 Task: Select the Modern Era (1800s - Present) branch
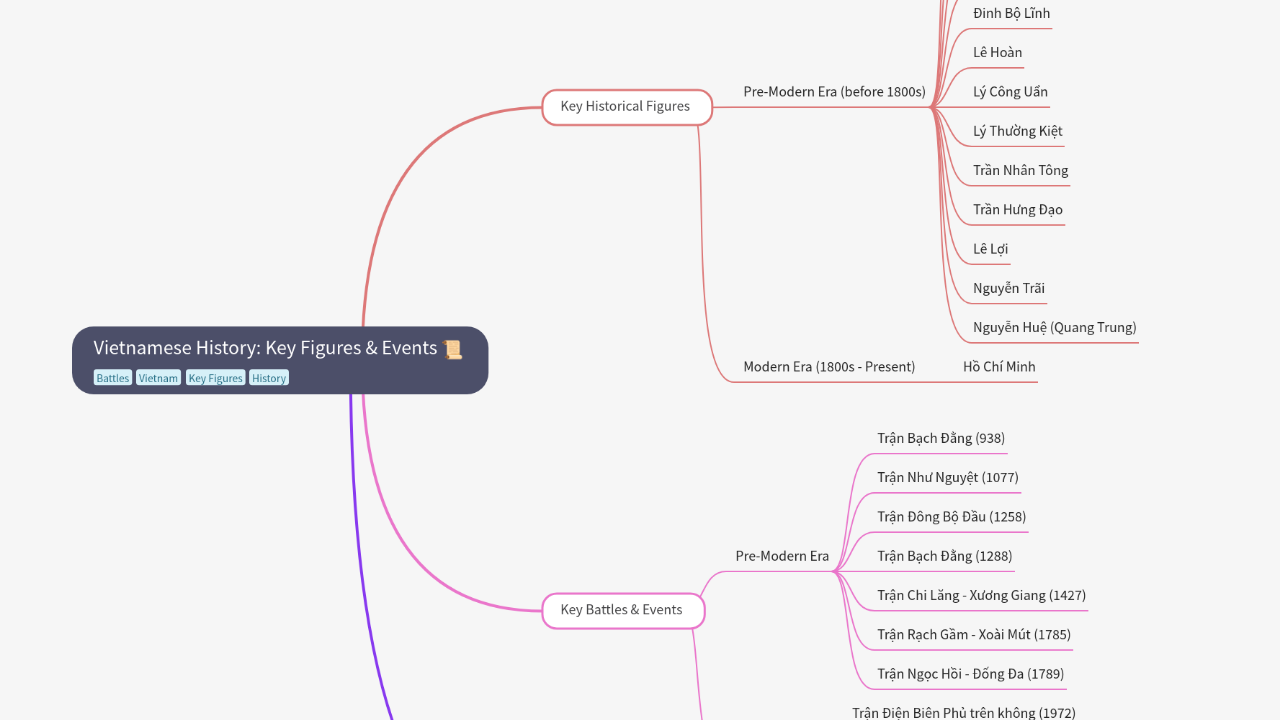pos(829,367)
